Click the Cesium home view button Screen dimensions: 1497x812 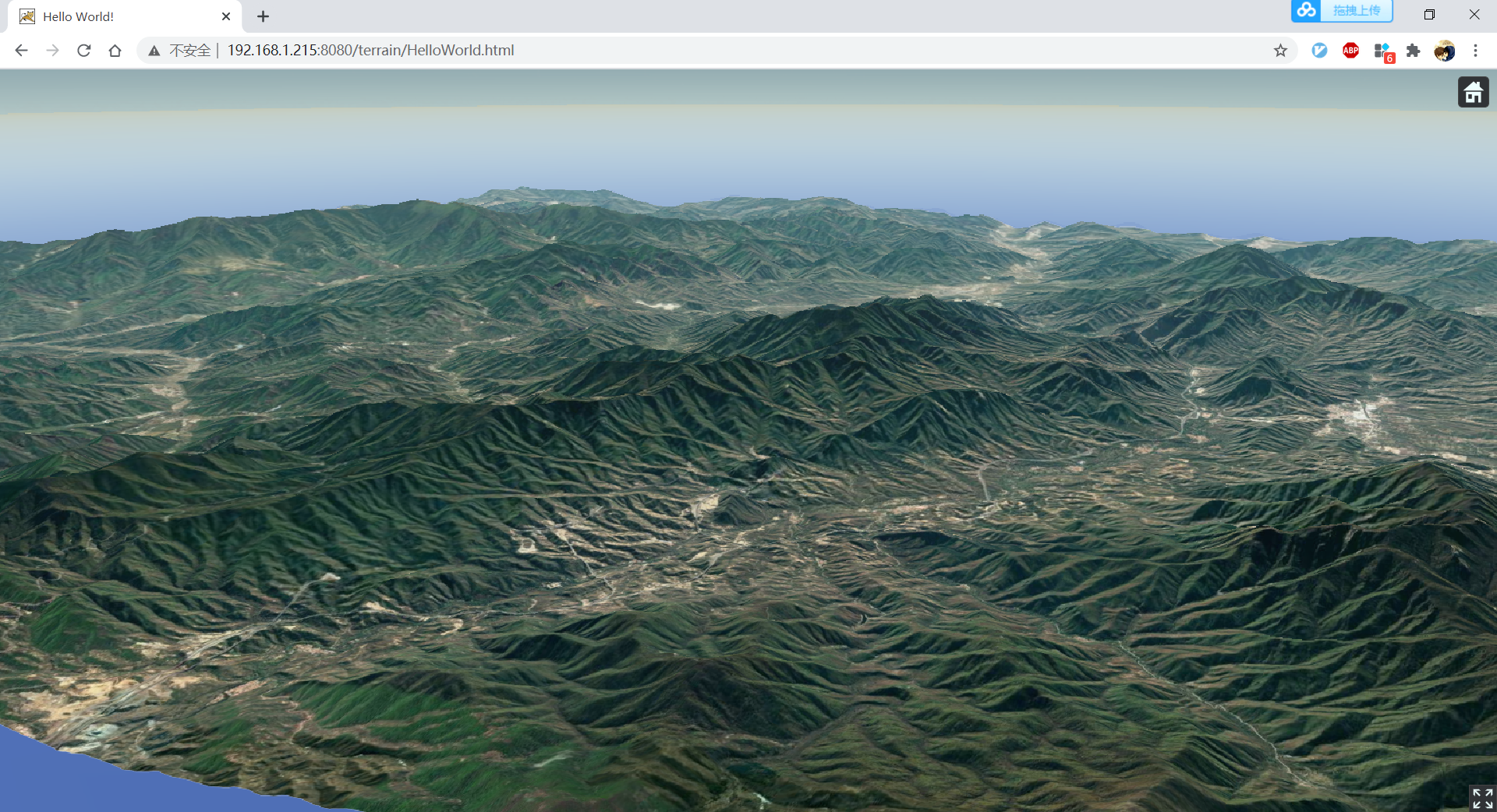pos(1473,92)
